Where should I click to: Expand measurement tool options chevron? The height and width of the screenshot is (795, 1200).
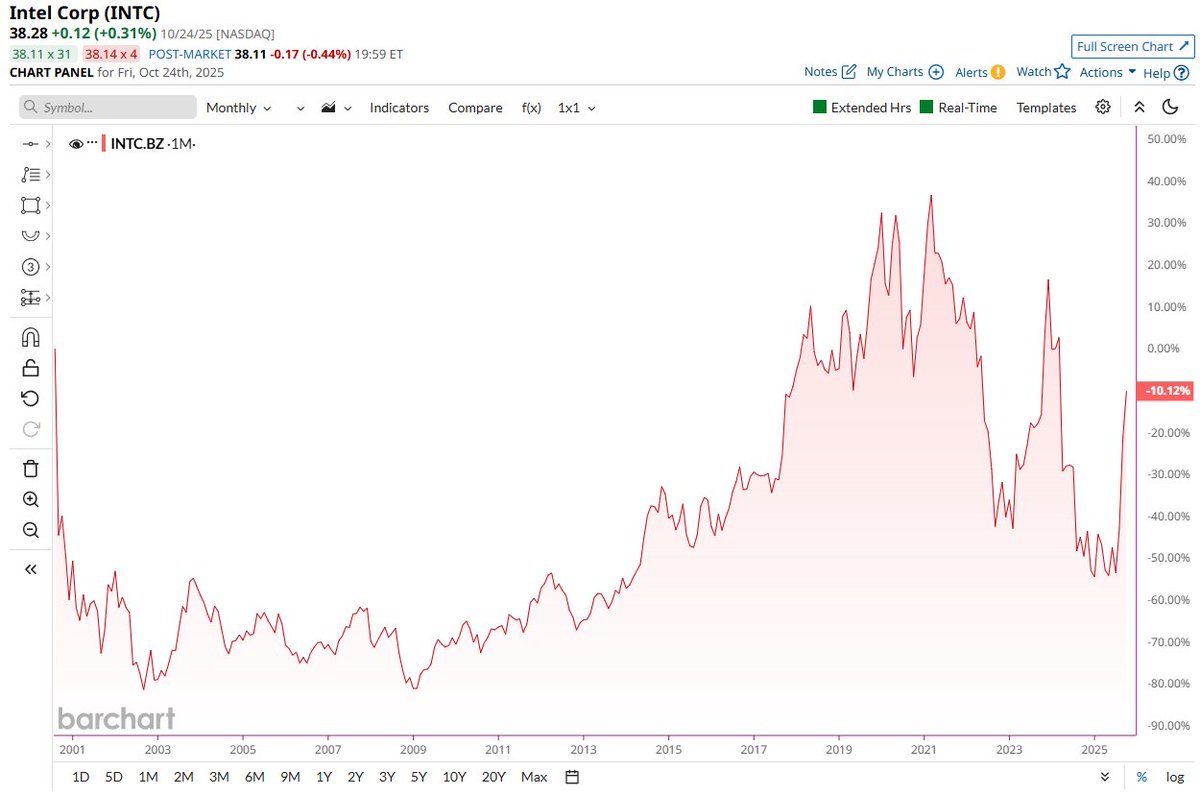(x=47, y=298)
